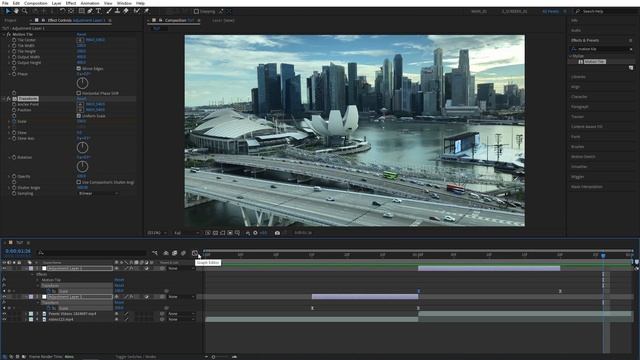This screenshot has height=360, width=640.
Task: Toggle the Horizontal Phase Shift checkbox
Action: pos(79,93)
